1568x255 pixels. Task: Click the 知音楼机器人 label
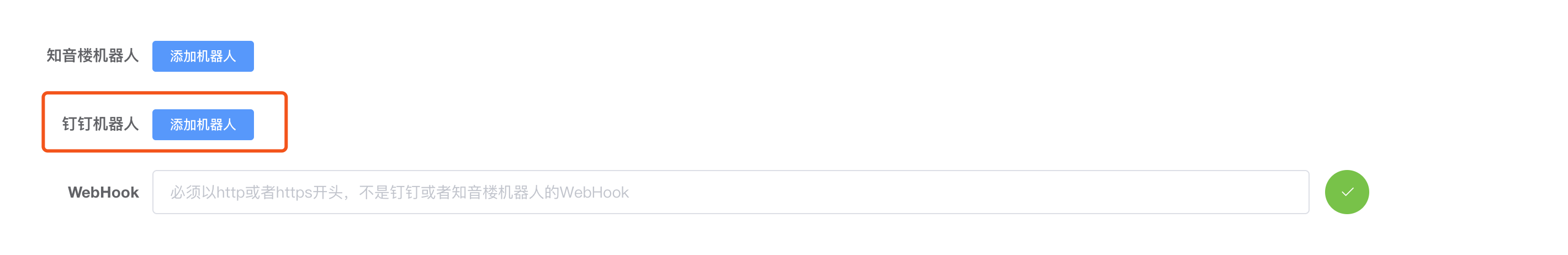click(93, 56)
